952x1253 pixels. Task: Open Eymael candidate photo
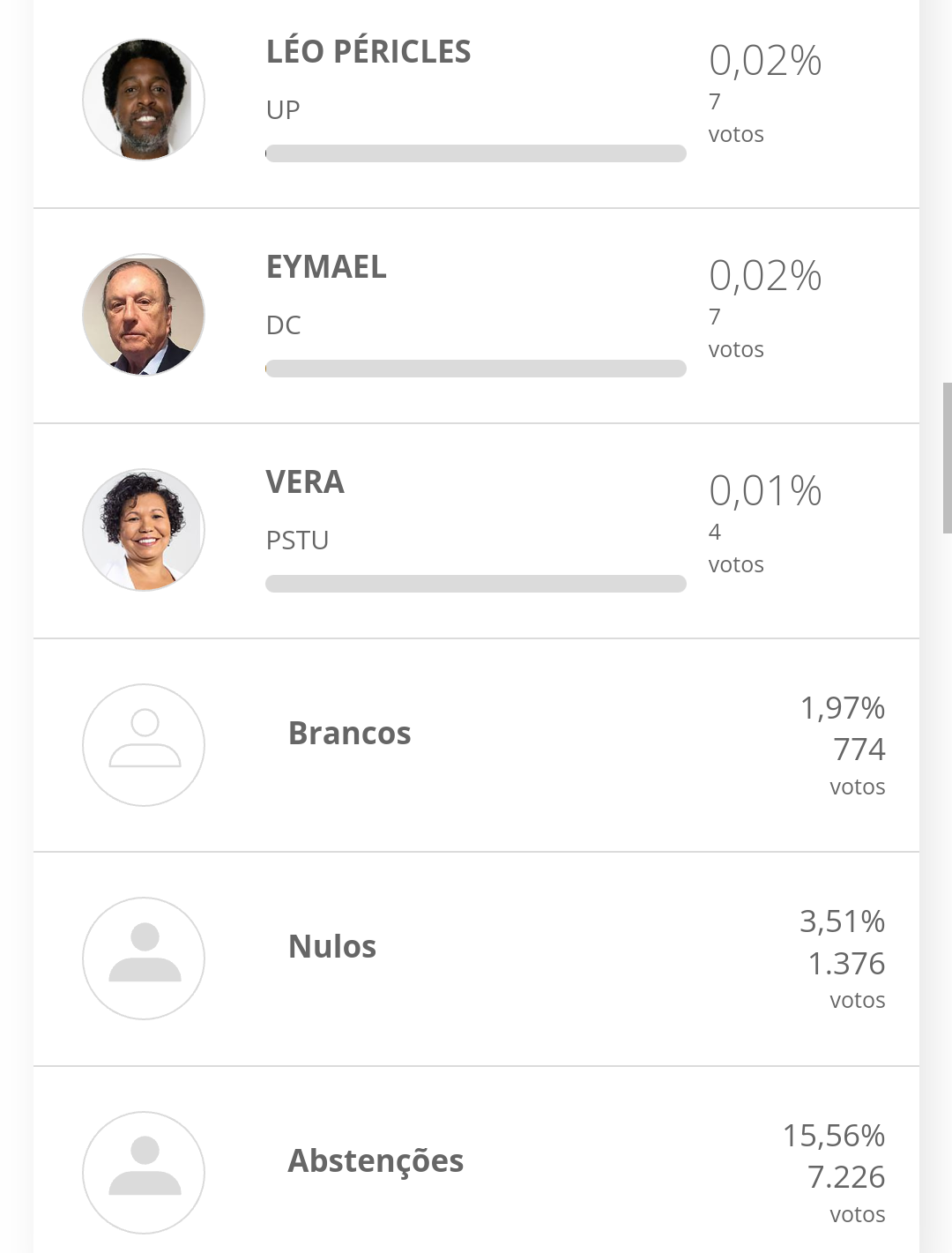[144, 315]
